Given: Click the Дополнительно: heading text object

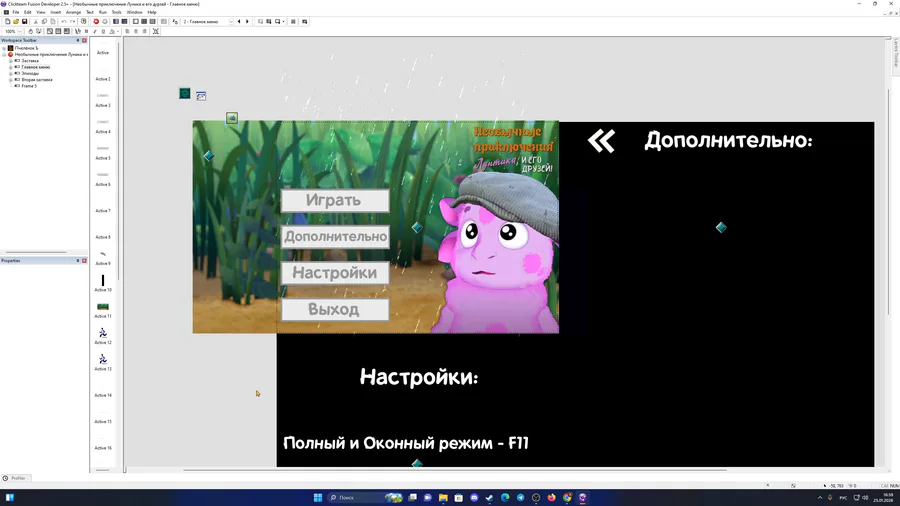Looking at the screenshot, I should point(728,141).
